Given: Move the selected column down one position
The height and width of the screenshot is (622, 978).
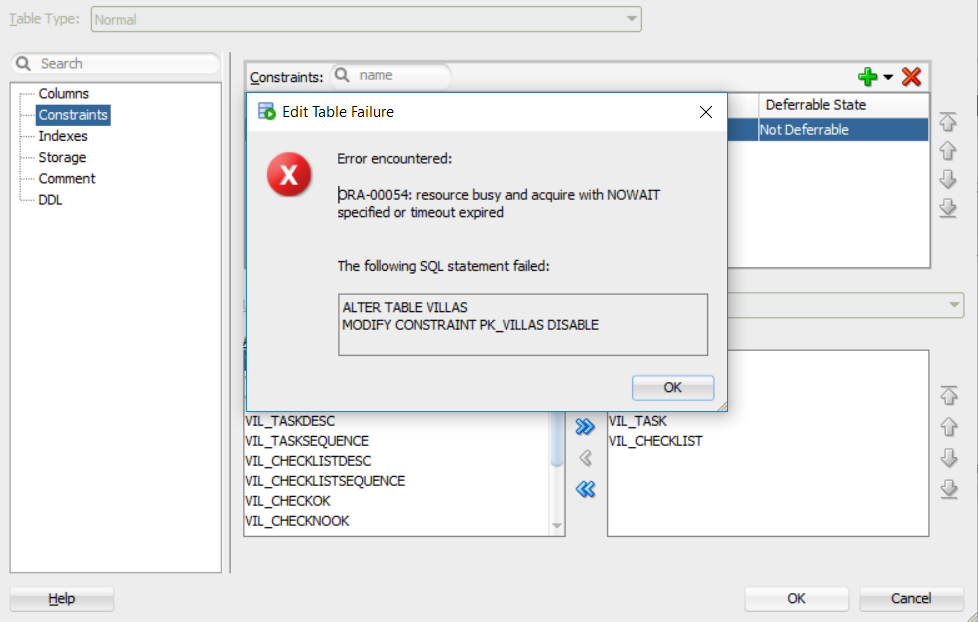Looking at the screenshot, I should pos(947,458).
